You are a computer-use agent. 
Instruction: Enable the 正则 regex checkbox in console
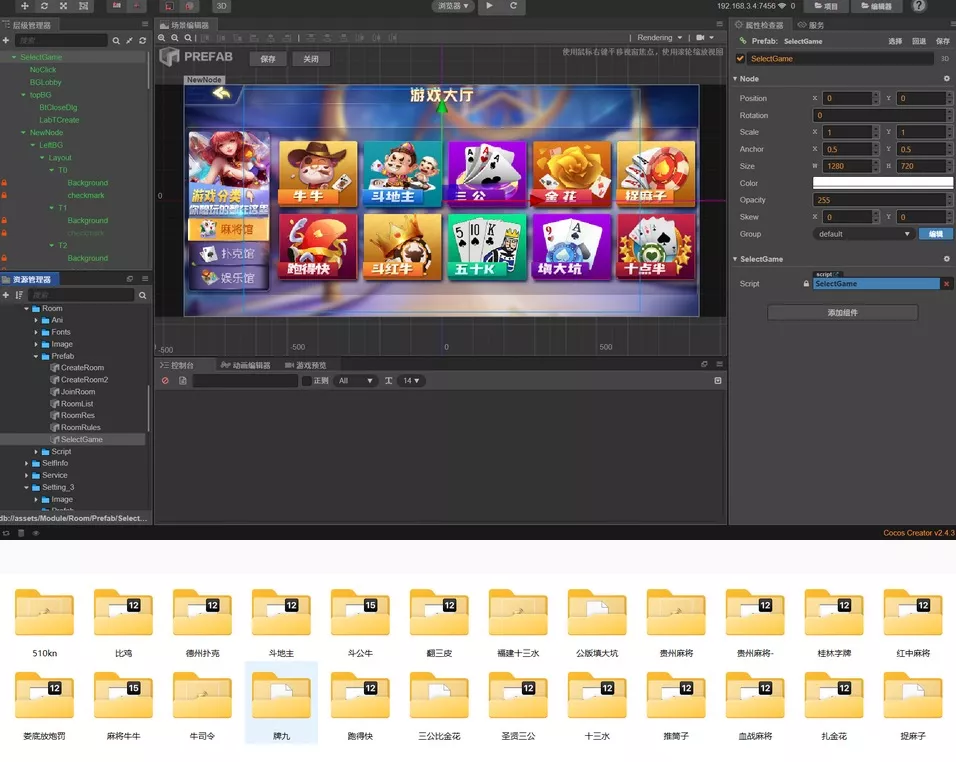307,381
